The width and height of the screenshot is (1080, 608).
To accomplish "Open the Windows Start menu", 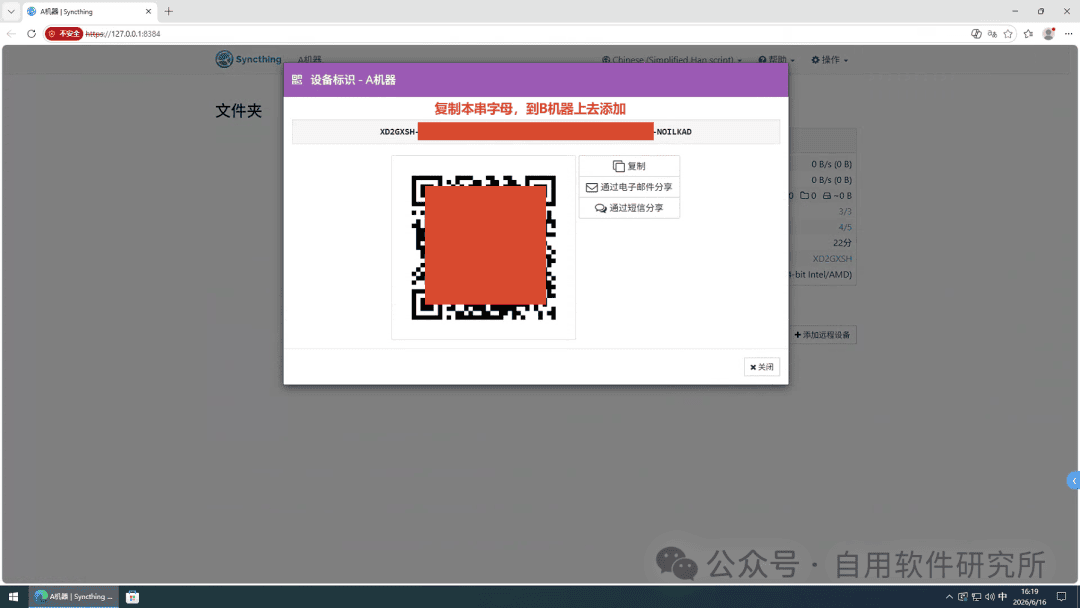I will click(13, 597).
